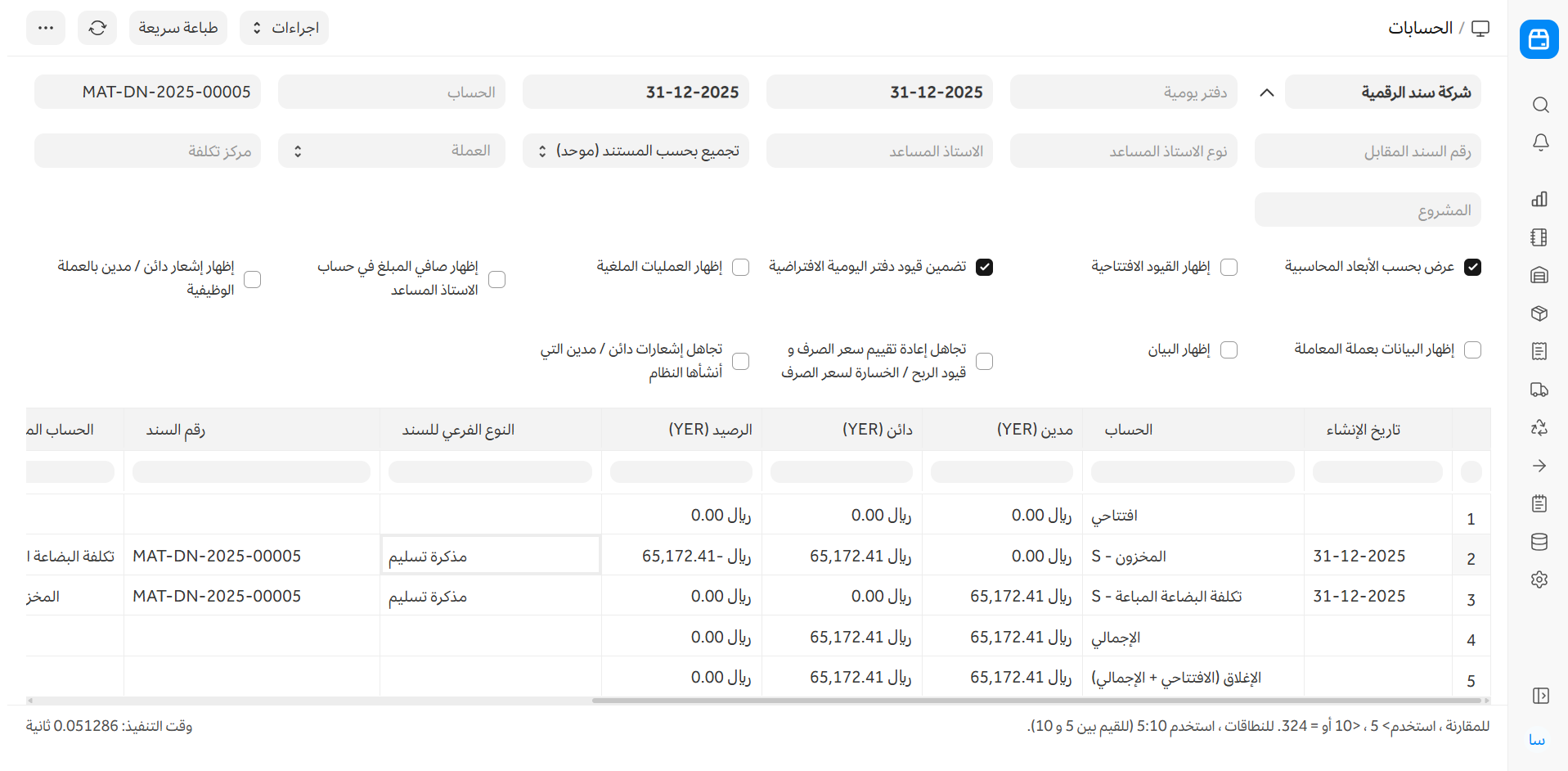Uncheck عرض بحسب الأبعاد المحاسبية checkbox
Image resolution: width=1568 pixels, height=771 pixels.
1472,267
